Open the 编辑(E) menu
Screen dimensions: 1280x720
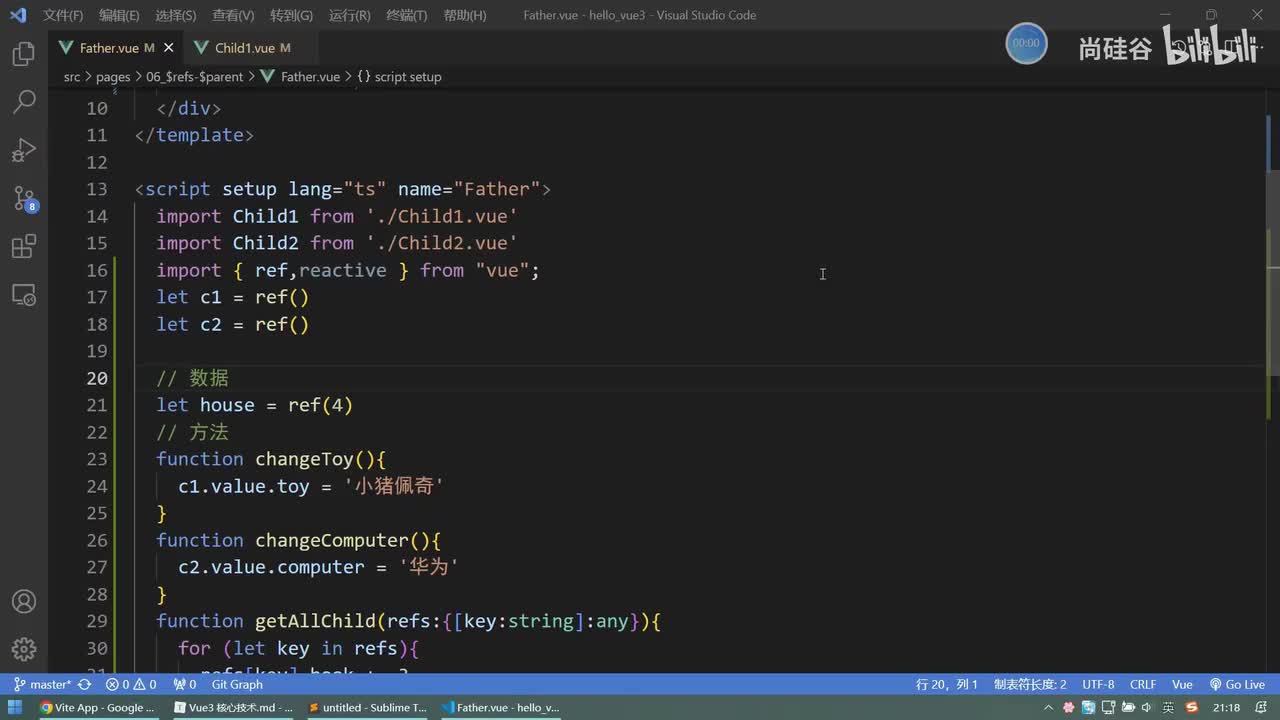click(x=119, y=15)
